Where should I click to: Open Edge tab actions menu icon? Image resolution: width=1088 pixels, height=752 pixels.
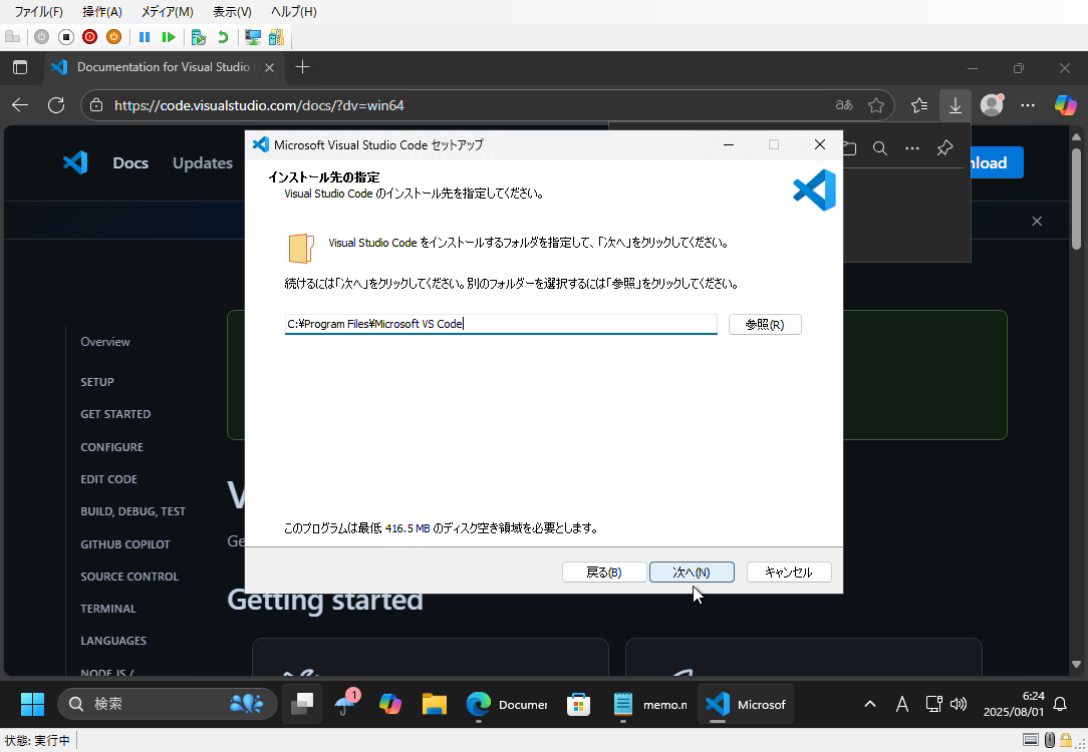pos(20,67)
